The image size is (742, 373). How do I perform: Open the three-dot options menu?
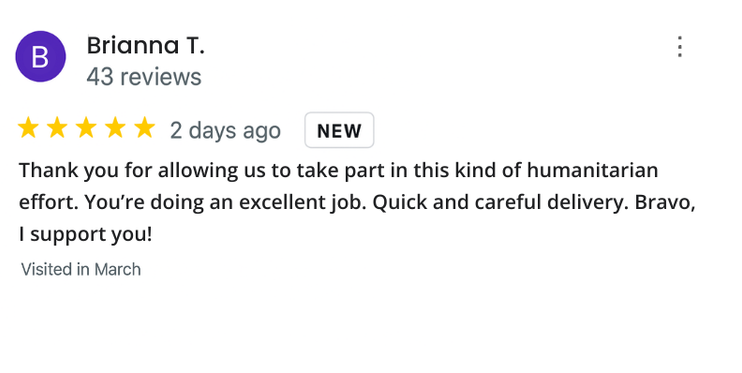point(680,47)
